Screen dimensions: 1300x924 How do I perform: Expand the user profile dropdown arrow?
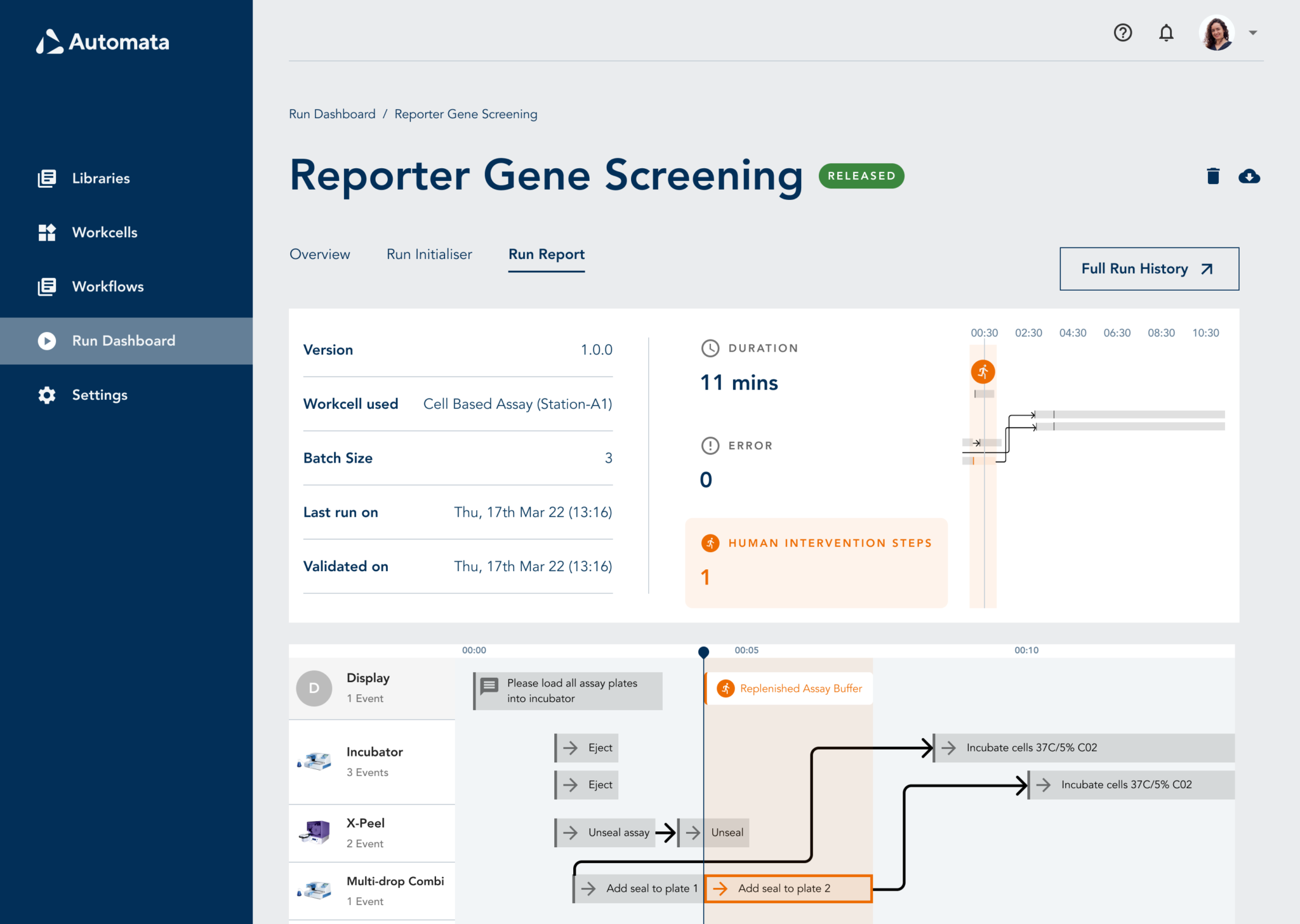click(x=1252, y=32)
